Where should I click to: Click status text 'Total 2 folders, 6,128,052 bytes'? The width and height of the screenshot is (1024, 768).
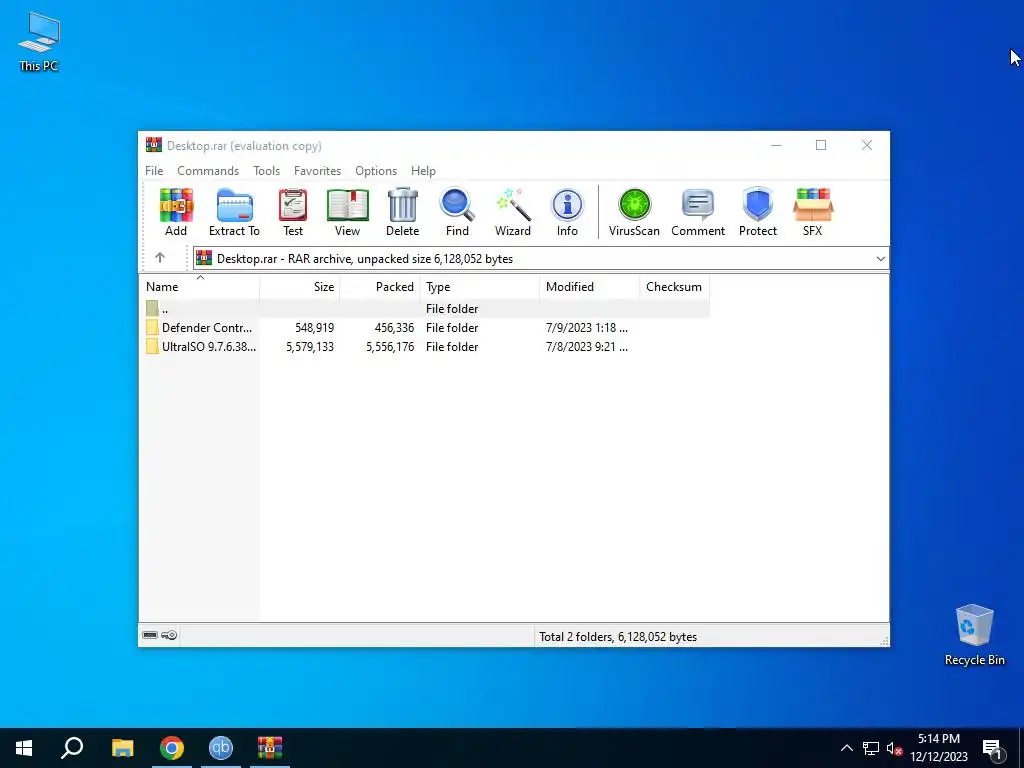tap(618, 637)
